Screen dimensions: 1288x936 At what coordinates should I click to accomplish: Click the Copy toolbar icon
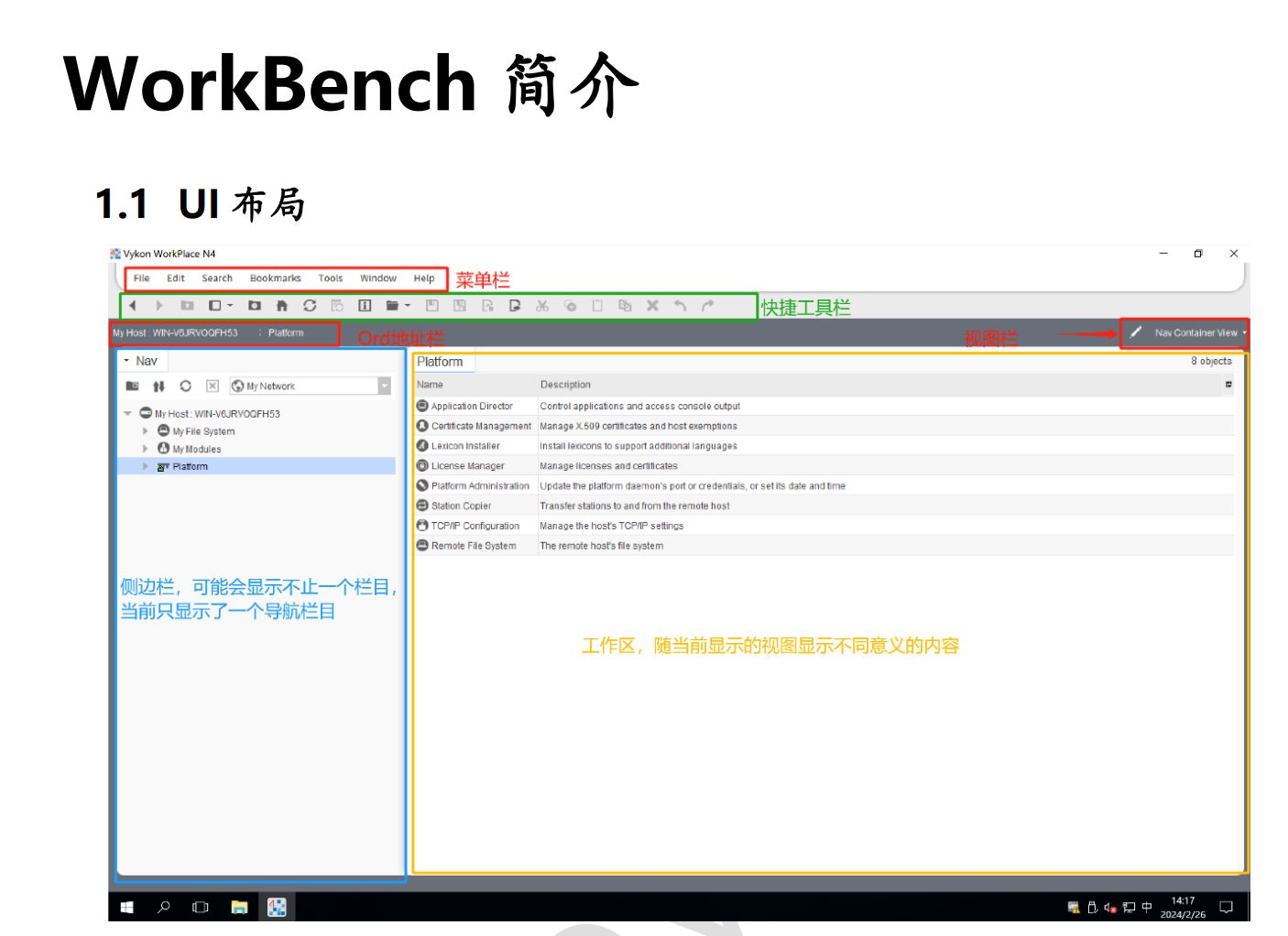tap(570, 306)
